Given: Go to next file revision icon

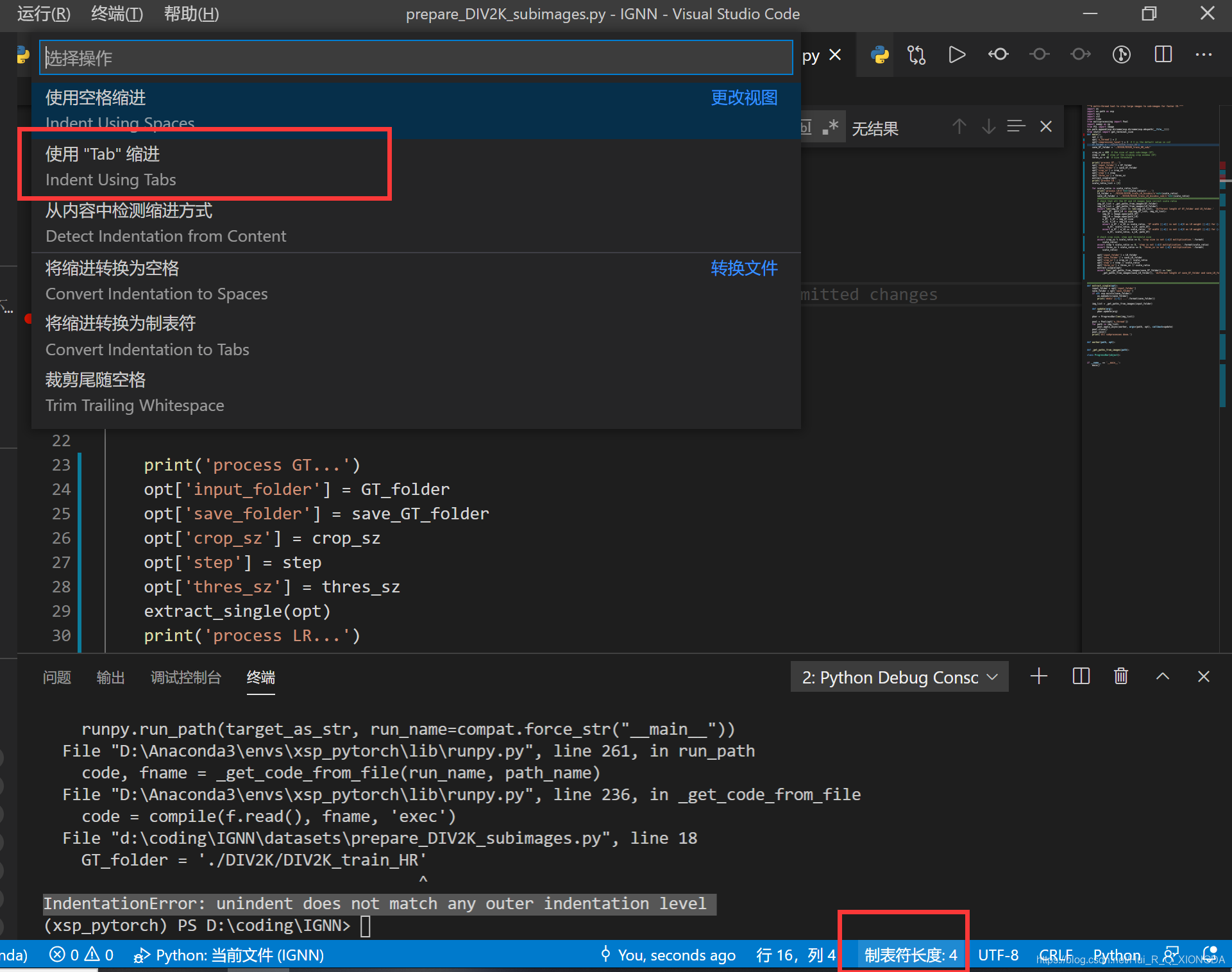Looking at the screenshot, I should (1081, 55).
